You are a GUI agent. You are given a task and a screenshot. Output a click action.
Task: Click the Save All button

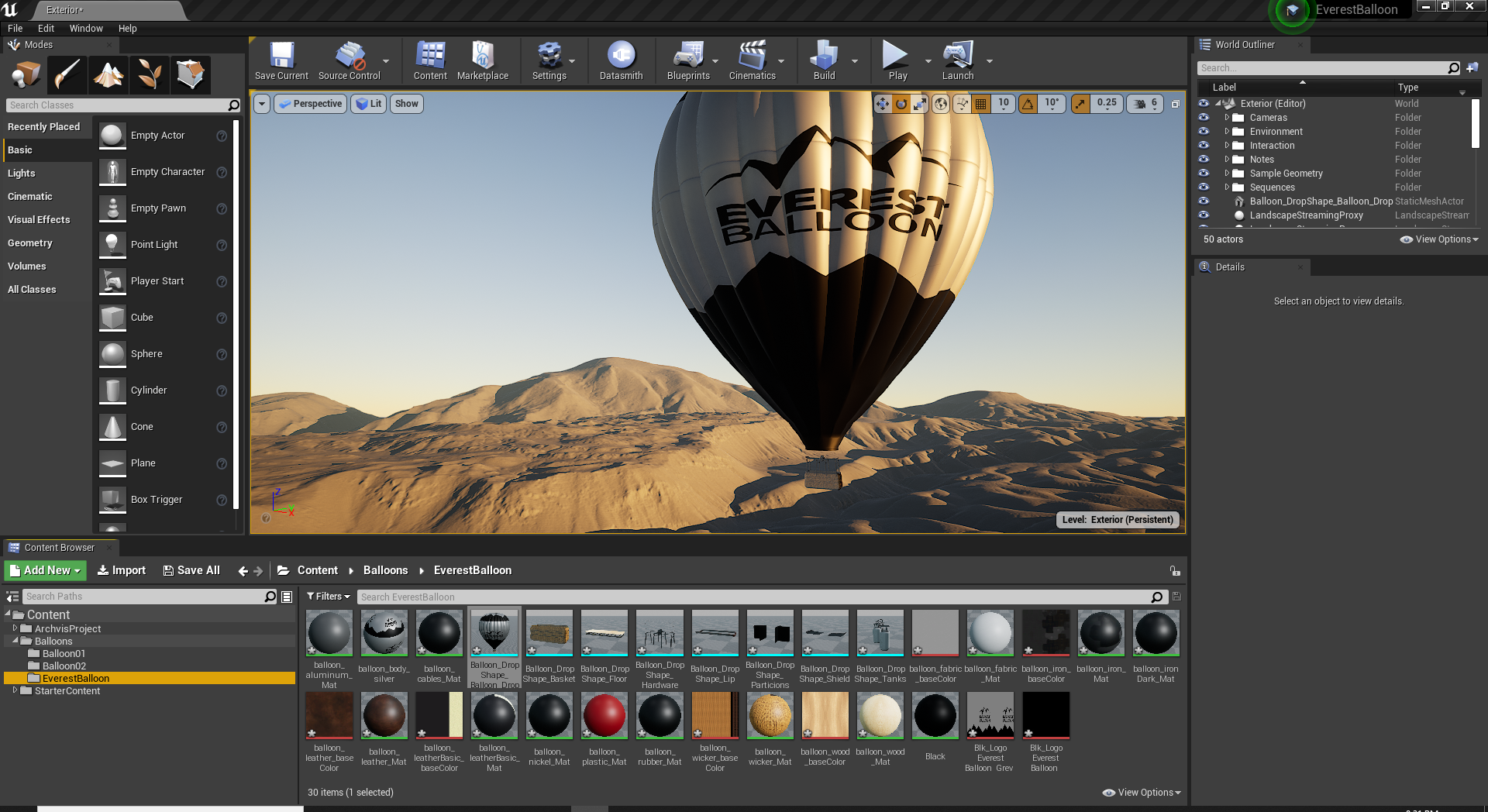tap(191, 570)
